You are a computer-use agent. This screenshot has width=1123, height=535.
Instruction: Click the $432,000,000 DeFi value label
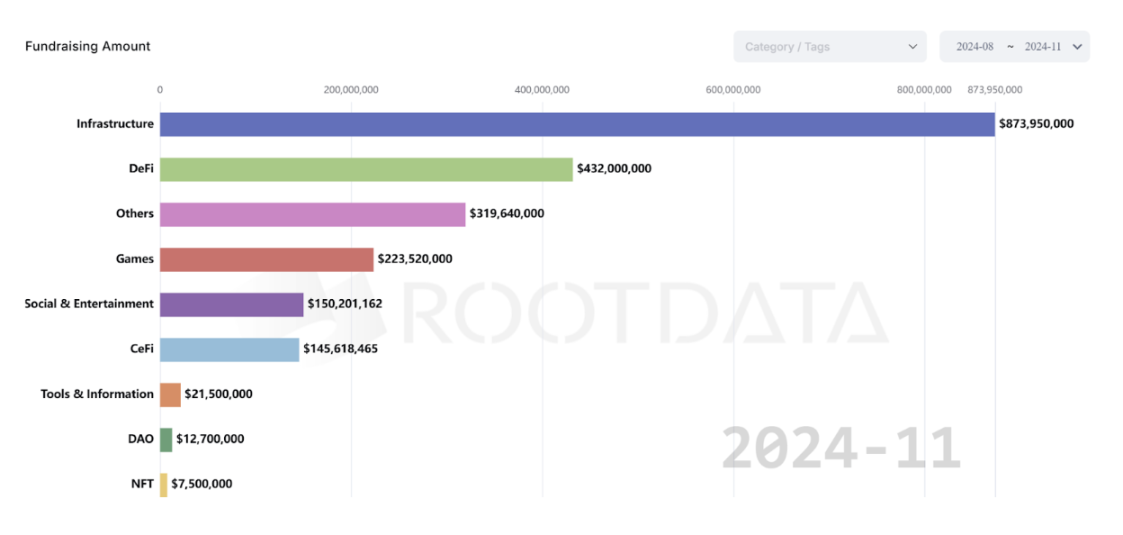click(x=614, y=169)
